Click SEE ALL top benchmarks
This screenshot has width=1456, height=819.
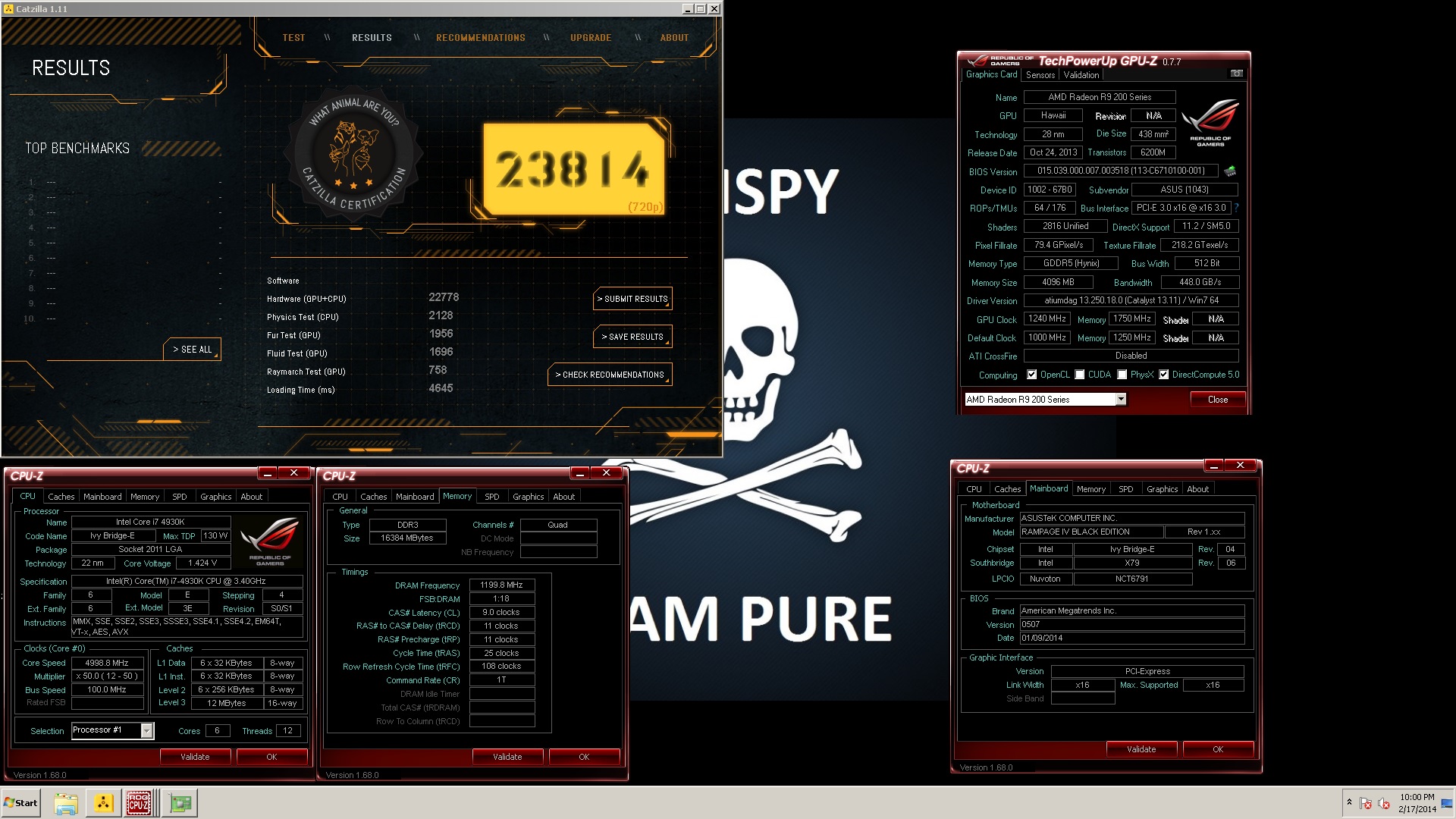click(x=192, y=350)
